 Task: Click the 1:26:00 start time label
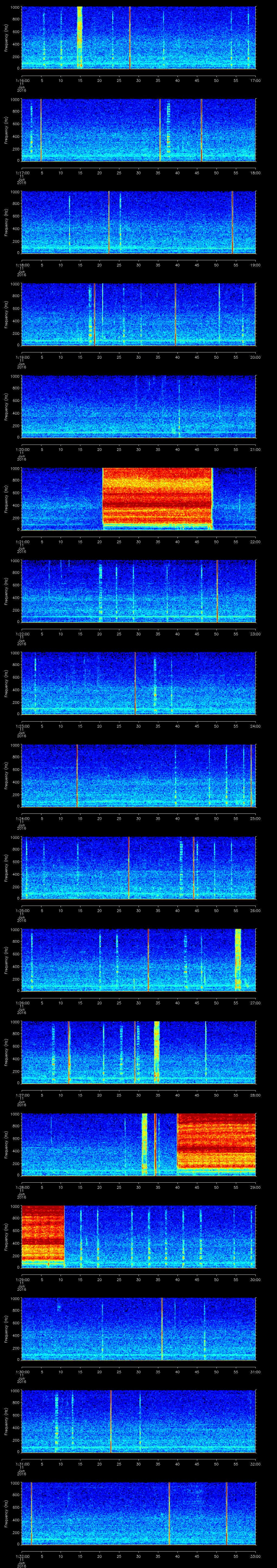(22, 1003)
